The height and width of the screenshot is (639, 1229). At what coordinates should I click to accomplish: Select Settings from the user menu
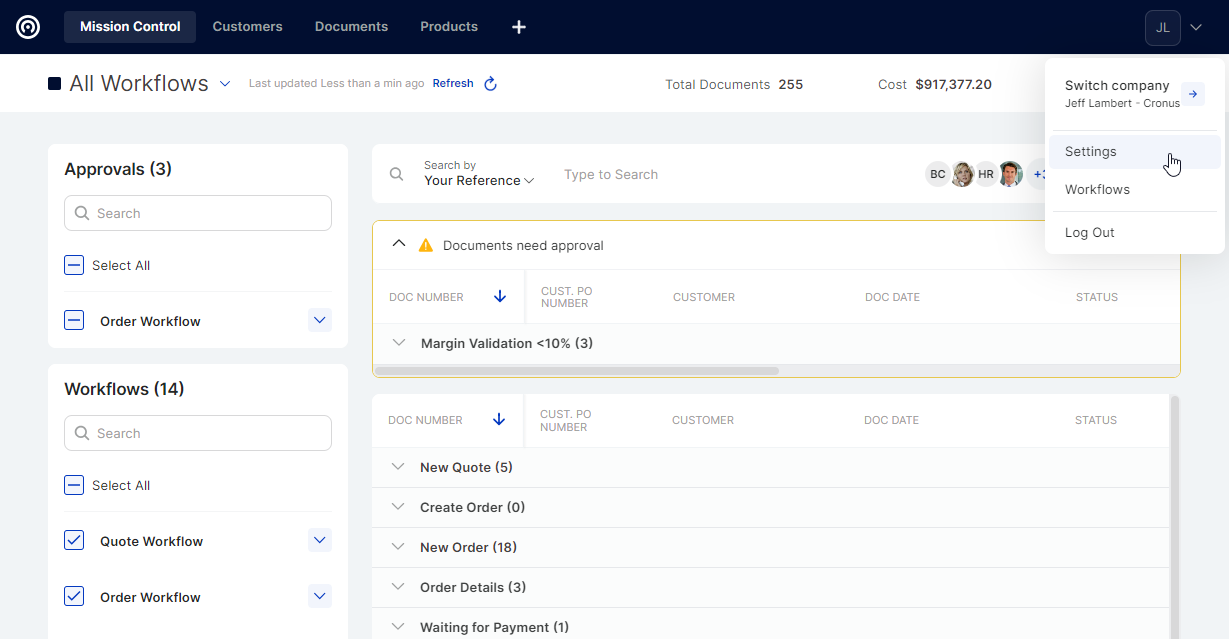pyautogui.click(x=1091, y=152)
